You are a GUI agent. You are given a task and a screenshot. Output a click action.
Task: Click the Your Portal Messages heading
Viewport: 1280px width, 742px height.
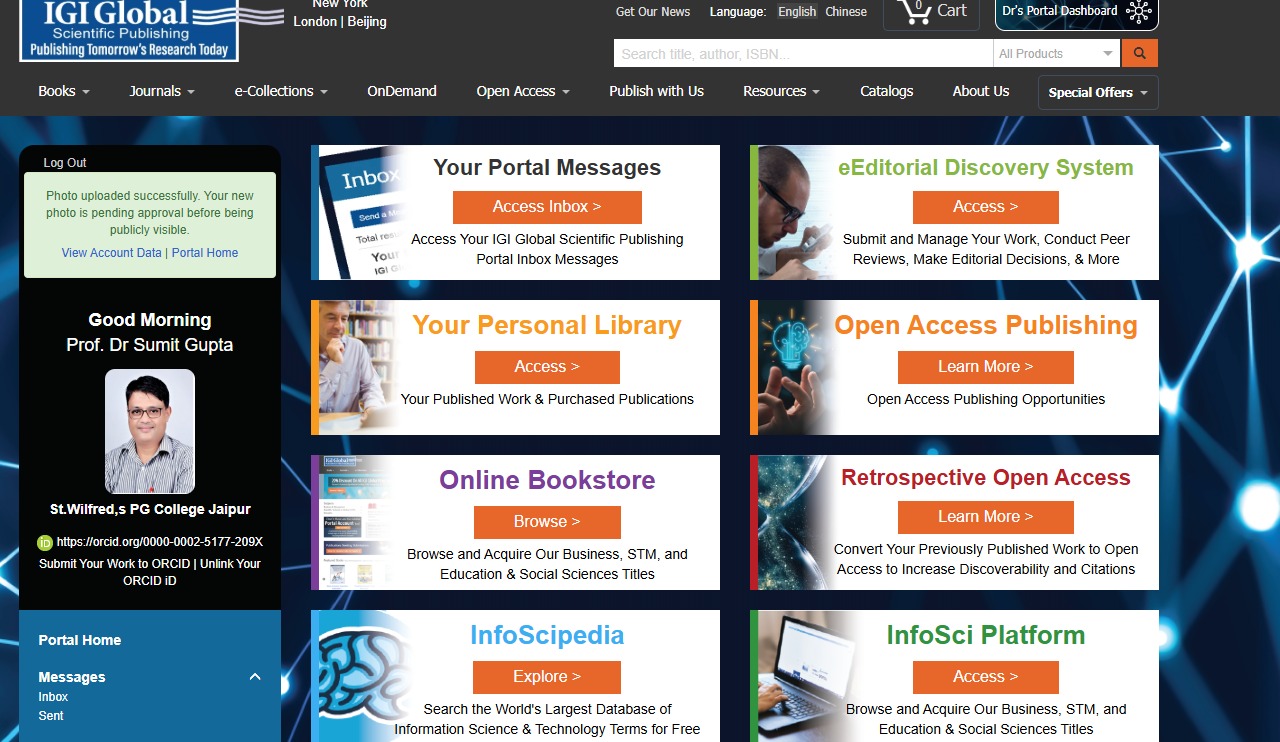click(547, 168)
